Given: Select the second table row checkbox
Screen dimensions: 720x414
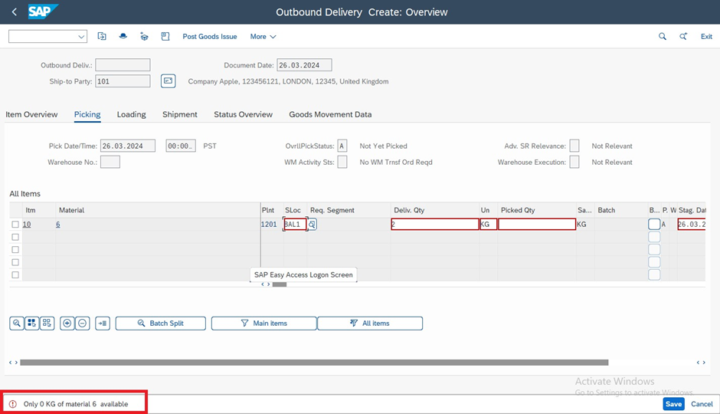Looking at the screenshot, I should coord(15,237).
